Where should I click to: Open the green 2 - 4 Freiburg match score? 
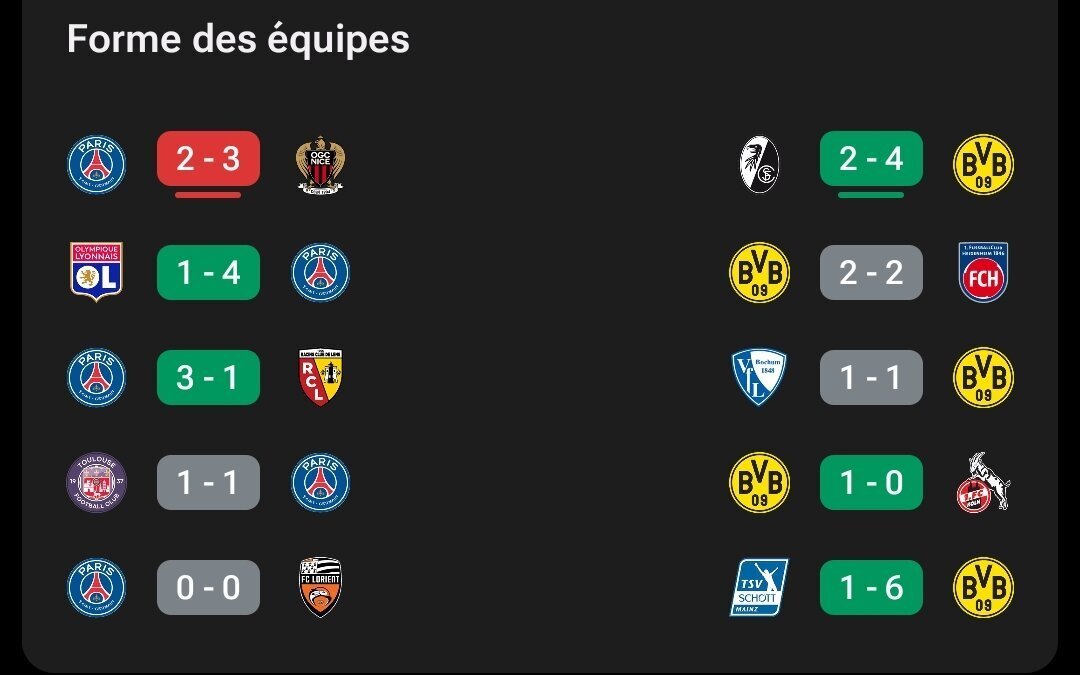(871, 158)
